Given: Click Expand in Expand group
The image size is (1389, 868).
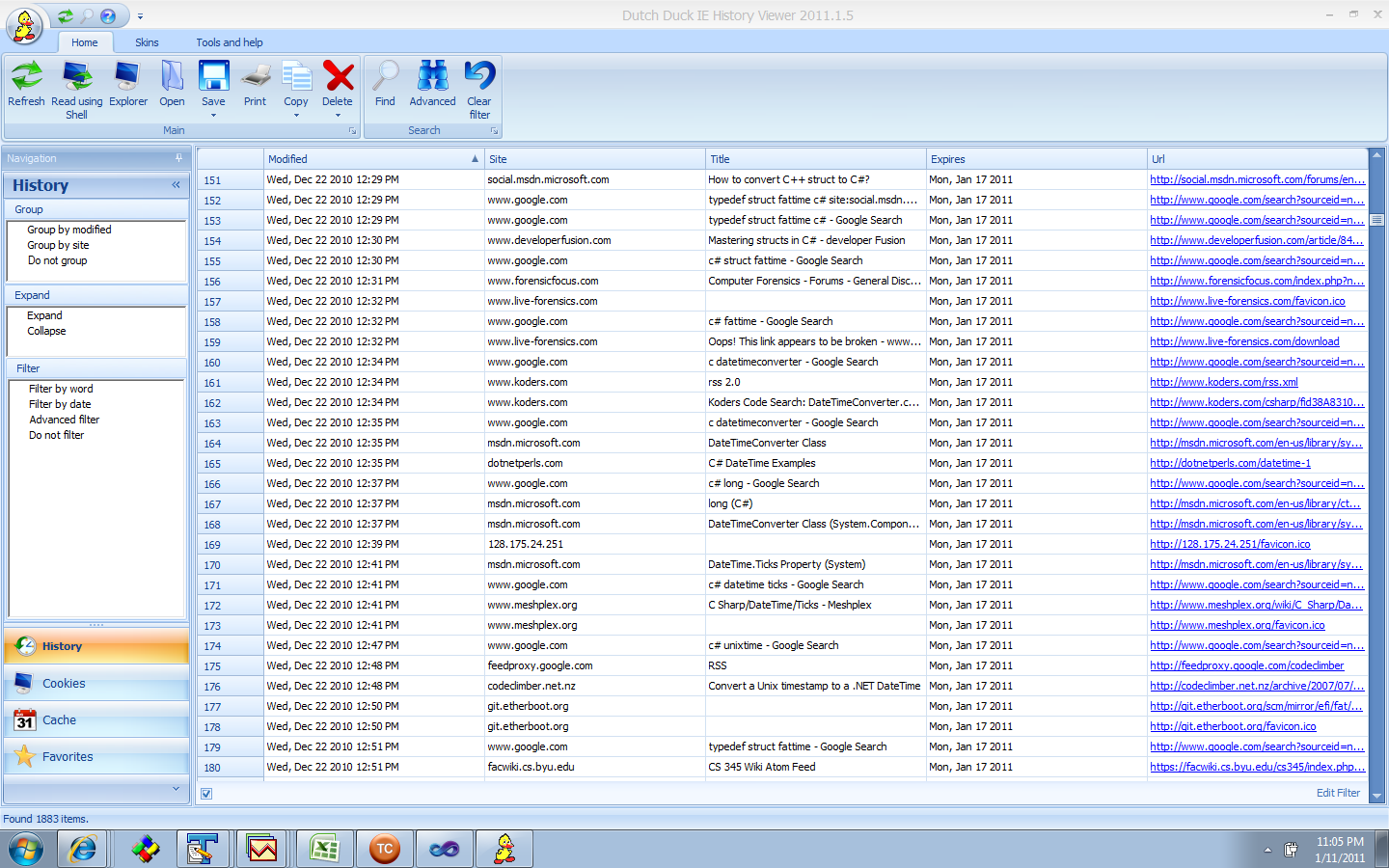Looking at the screenshot, I should pyautogui.click(x=44, y=315).
